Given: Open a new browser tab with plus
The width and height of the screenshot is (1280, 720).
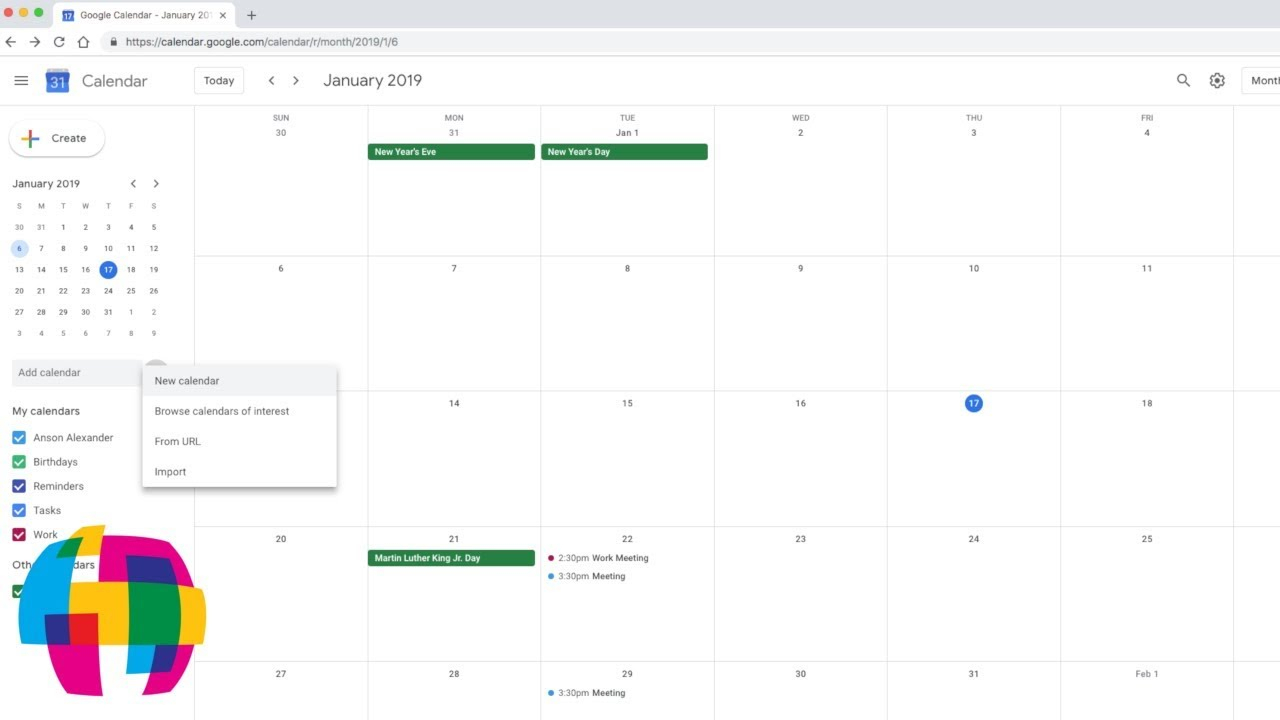Looking at the screenshot, I should [251, 15].
